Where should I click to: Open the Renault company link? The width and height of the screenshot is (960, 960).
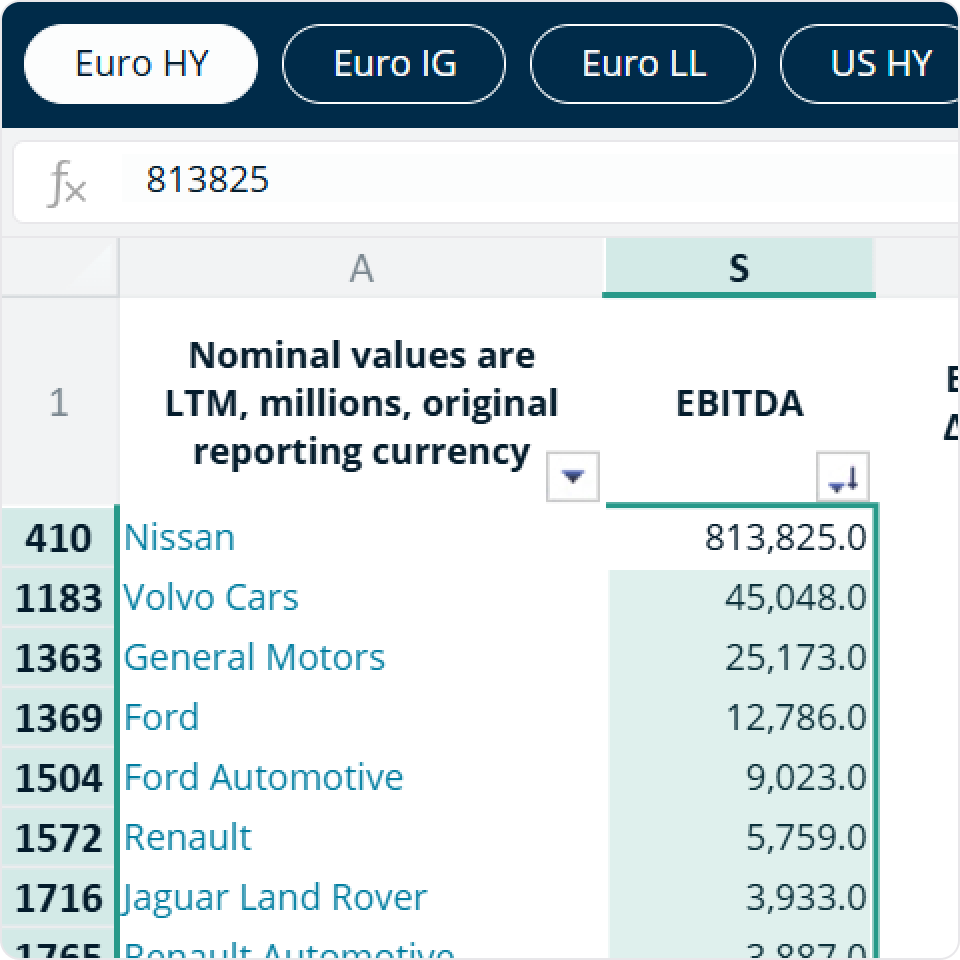(188, 838)
